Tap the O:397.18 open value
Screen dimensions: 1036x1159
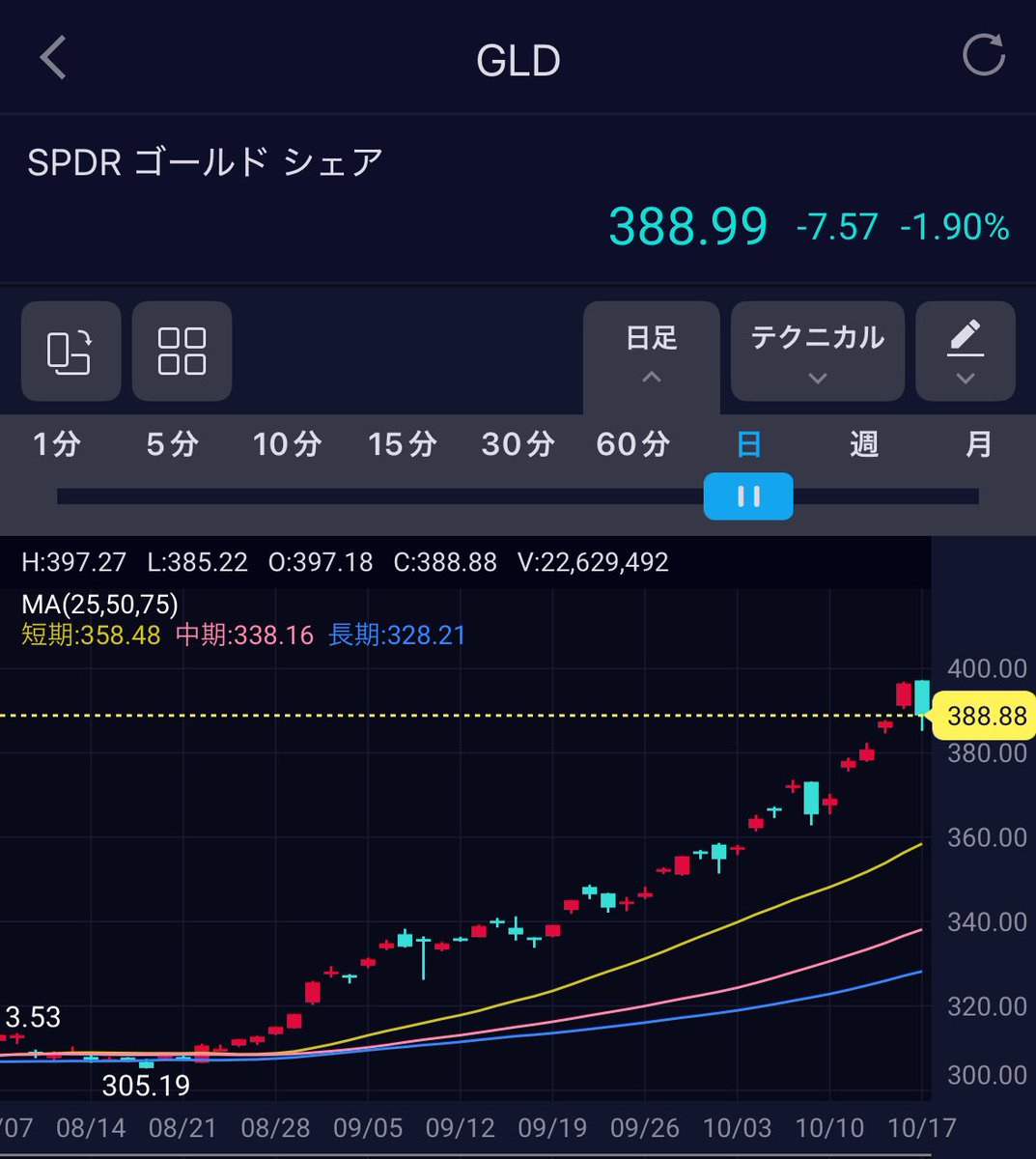321,562
